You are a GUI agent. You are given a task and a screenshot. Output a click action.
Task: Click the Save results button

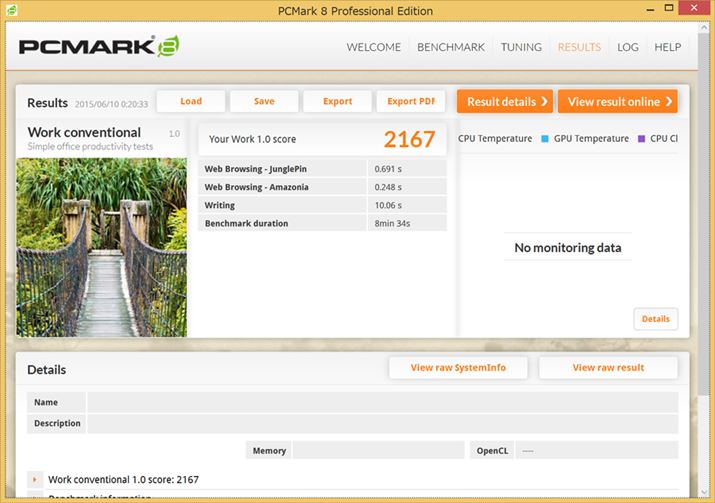tap(264, 101)
